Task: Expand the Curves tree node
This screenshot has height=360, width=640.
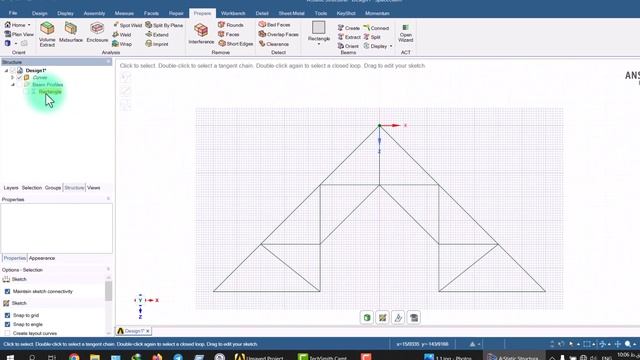Action: 12,78
